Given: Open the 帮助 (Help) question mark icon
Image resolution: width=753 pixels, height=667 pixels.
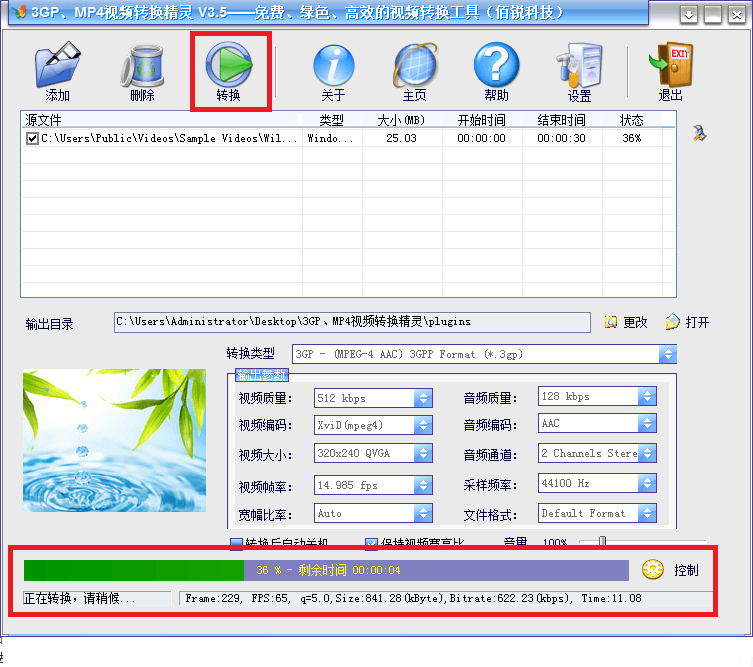Looking at the screenshot, I should [496, 64].
